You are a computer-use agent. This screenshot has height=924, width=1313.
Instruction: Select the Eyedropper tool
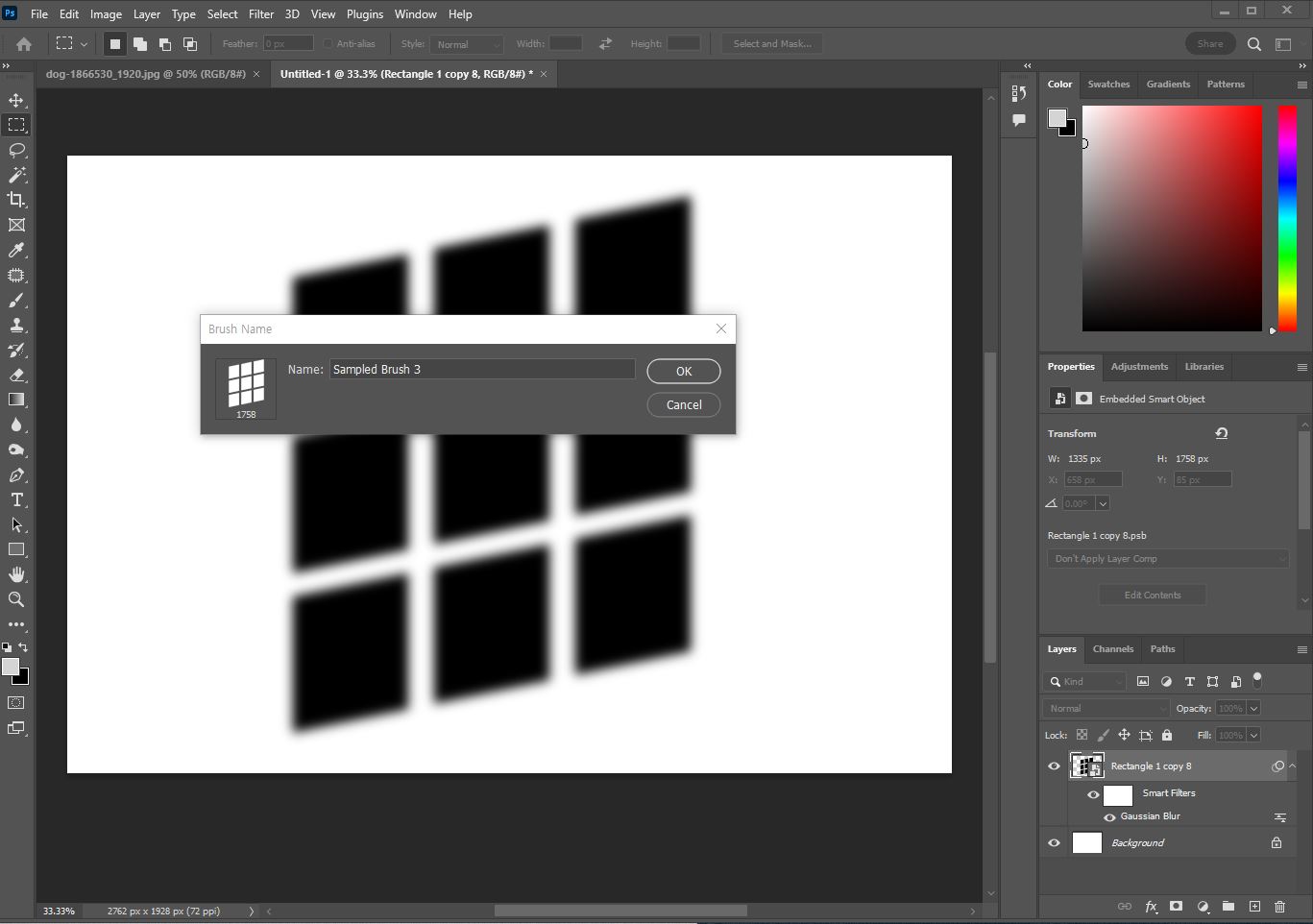(x=16, y=250)
